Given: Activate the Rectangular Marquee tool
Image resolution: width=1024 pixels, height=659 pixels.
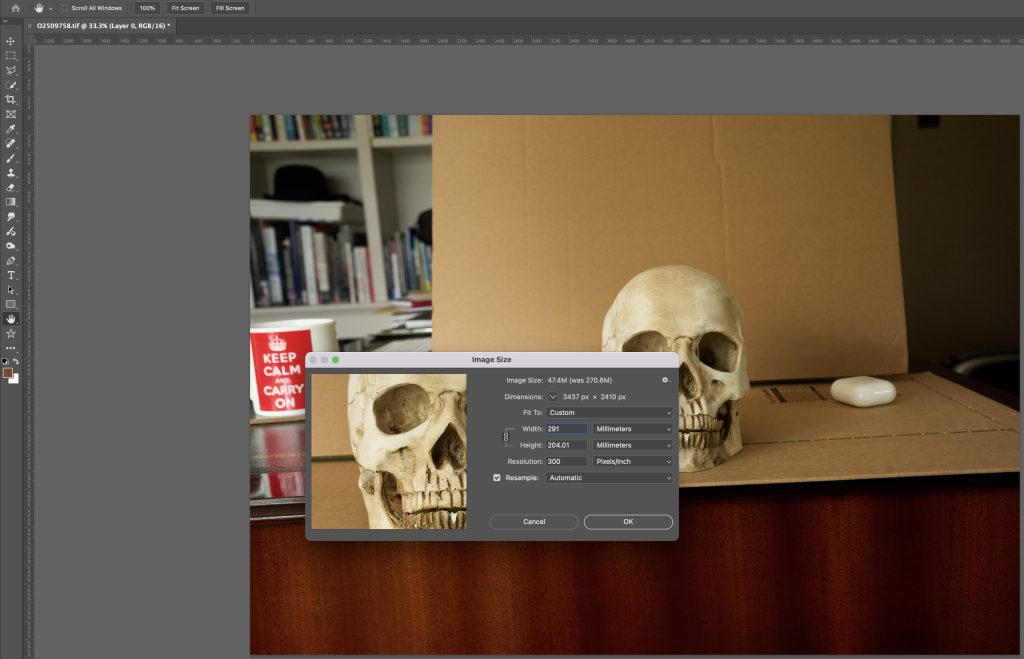Looking at the screenshot, I should [x=11, y=56].
